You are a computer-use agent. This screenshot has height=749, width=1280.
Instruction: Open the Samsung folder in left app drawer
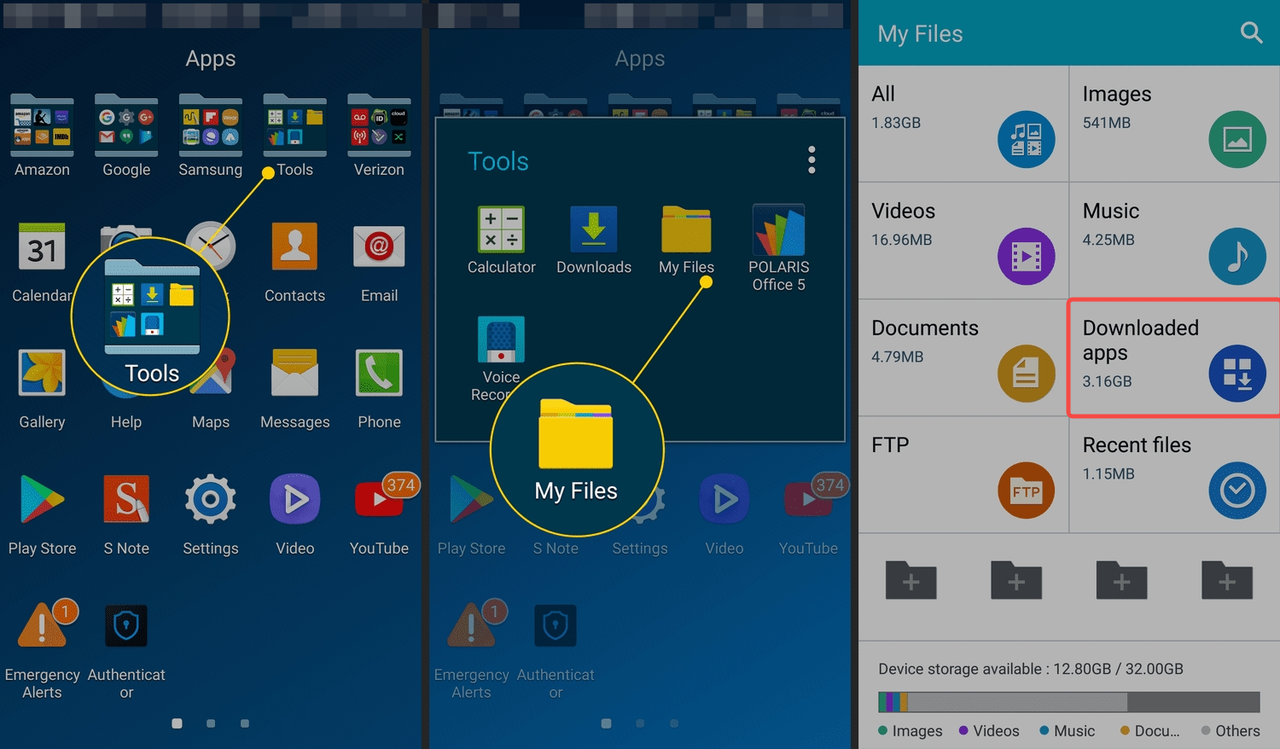[x=210, y=135]
